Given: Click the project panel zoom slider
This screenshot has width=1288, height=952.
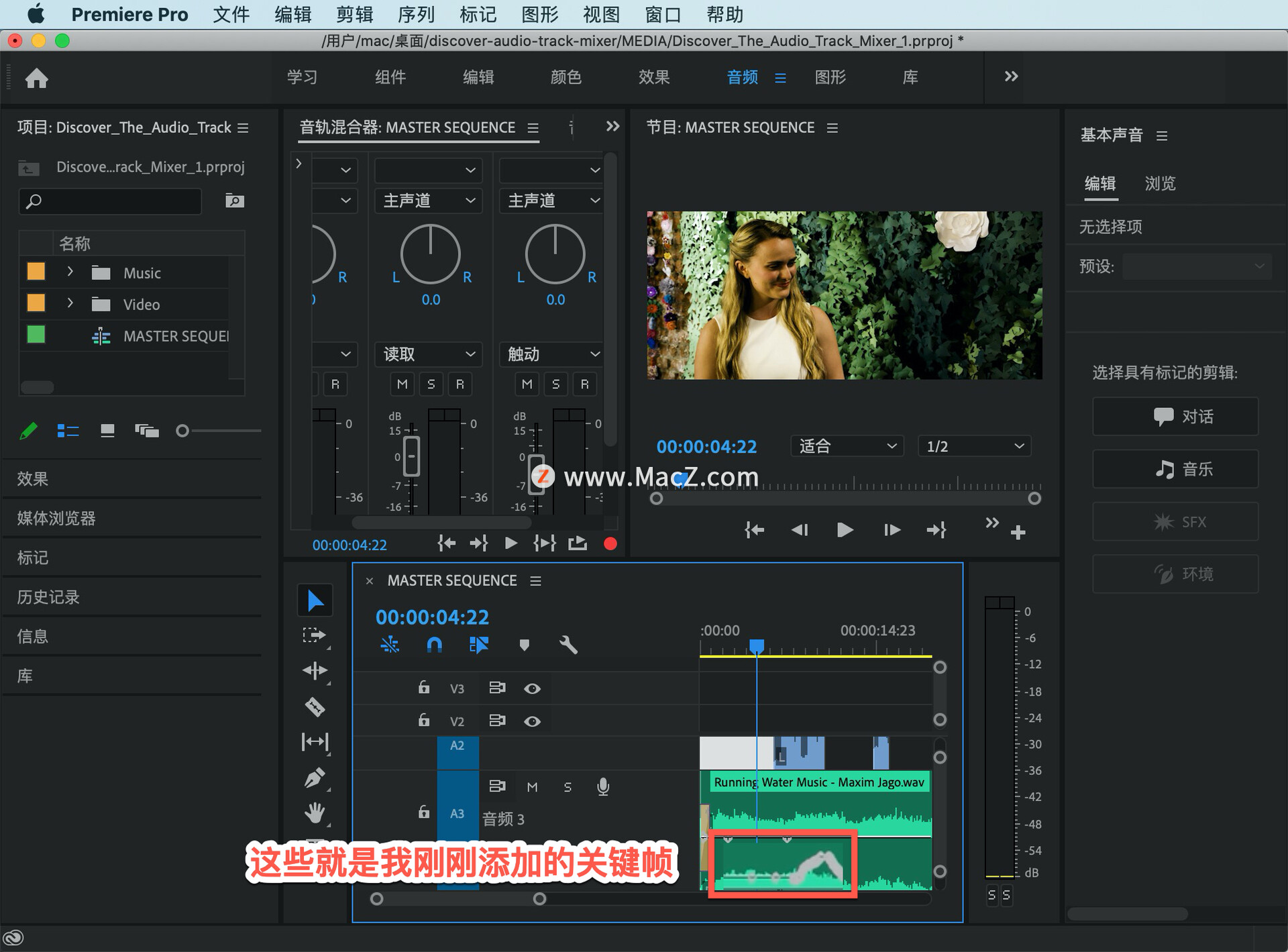Looking at the screenshot, I should pyautogui.click(x=182, y=431).
